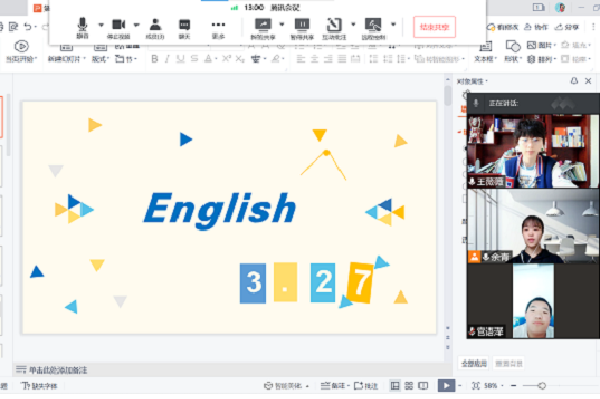Align text left
This screenshot has height=399, width=600.
[x=301, y=59]
